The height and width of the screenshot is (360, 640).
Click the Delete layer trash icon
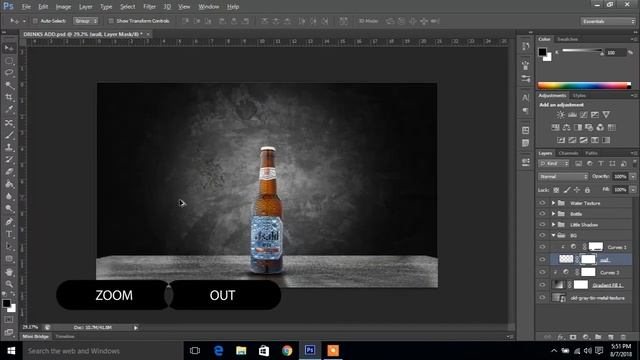[623, 337]
